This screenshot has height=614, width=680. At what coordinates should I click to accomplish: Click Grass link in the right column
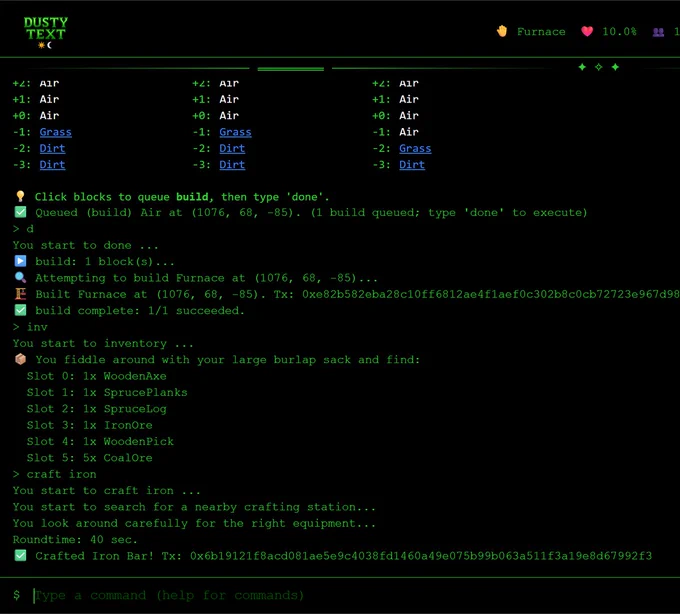(415, 148)
